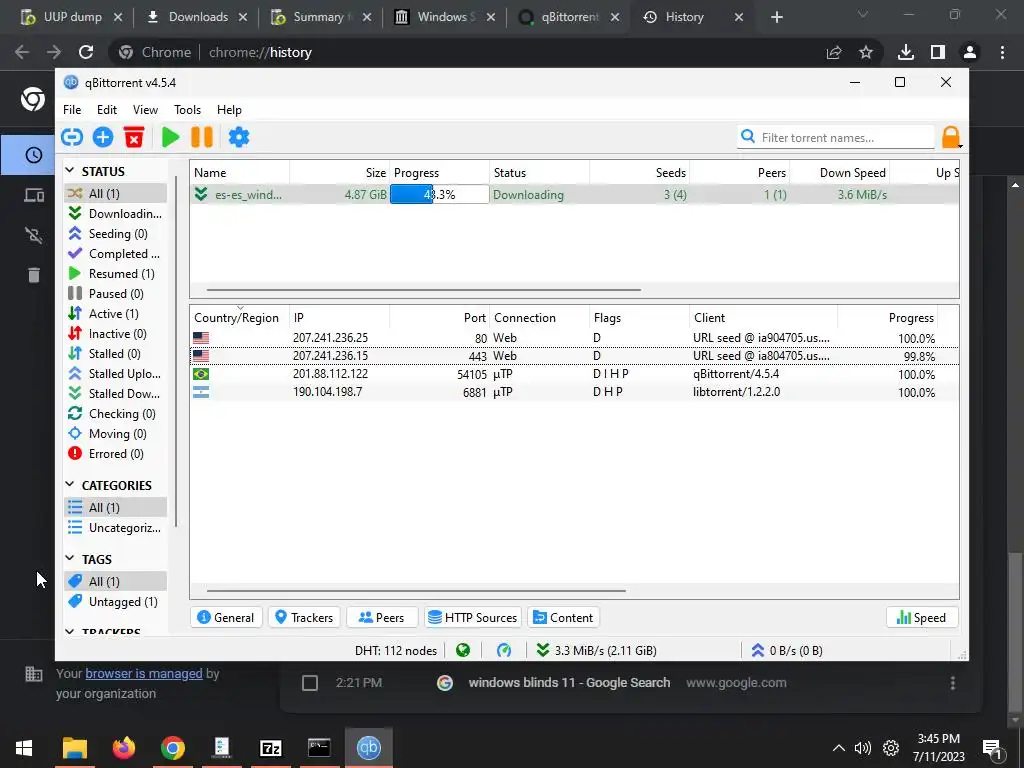1024x768 pixels.
Task: Click the upload speed 0 B/s status
Action: coord(786,650)
